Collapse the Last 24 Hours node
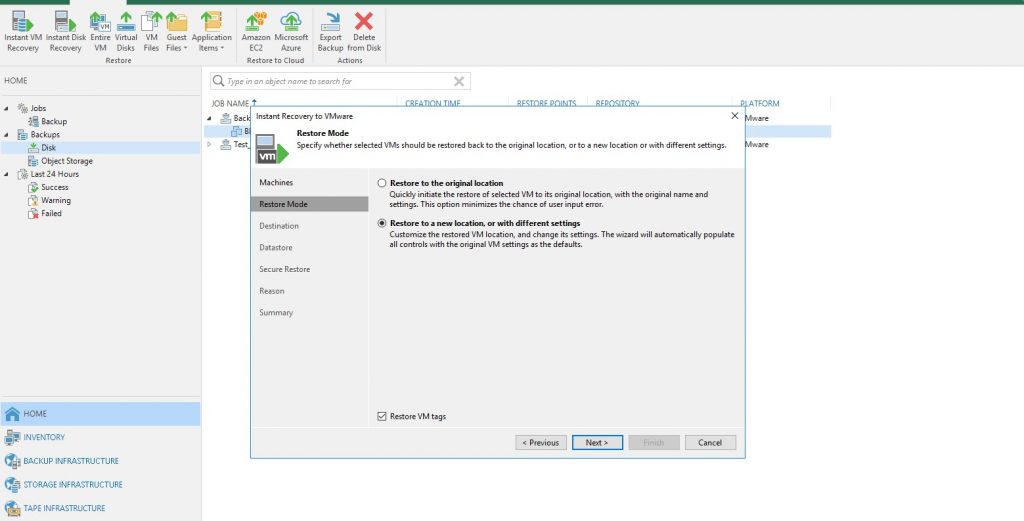This screenshot has height=521, width=1024. tap(7, 174)
